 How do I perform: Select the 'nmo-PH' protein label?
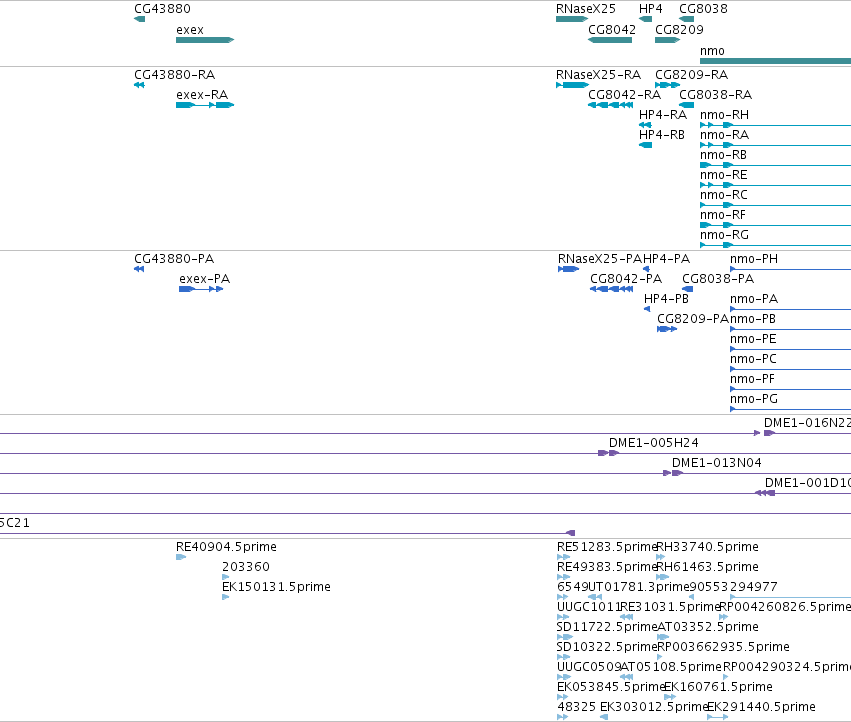coord(754,258)
